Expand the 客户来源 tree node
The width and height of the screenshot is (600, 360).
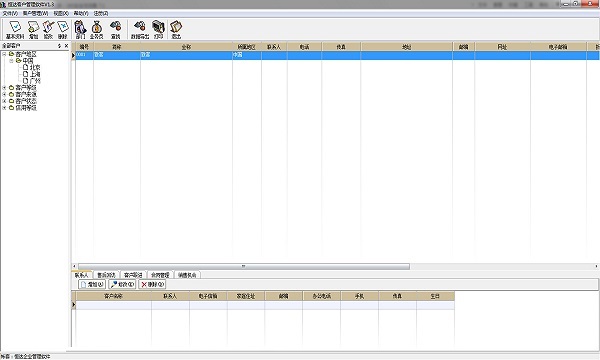(5, 94)
